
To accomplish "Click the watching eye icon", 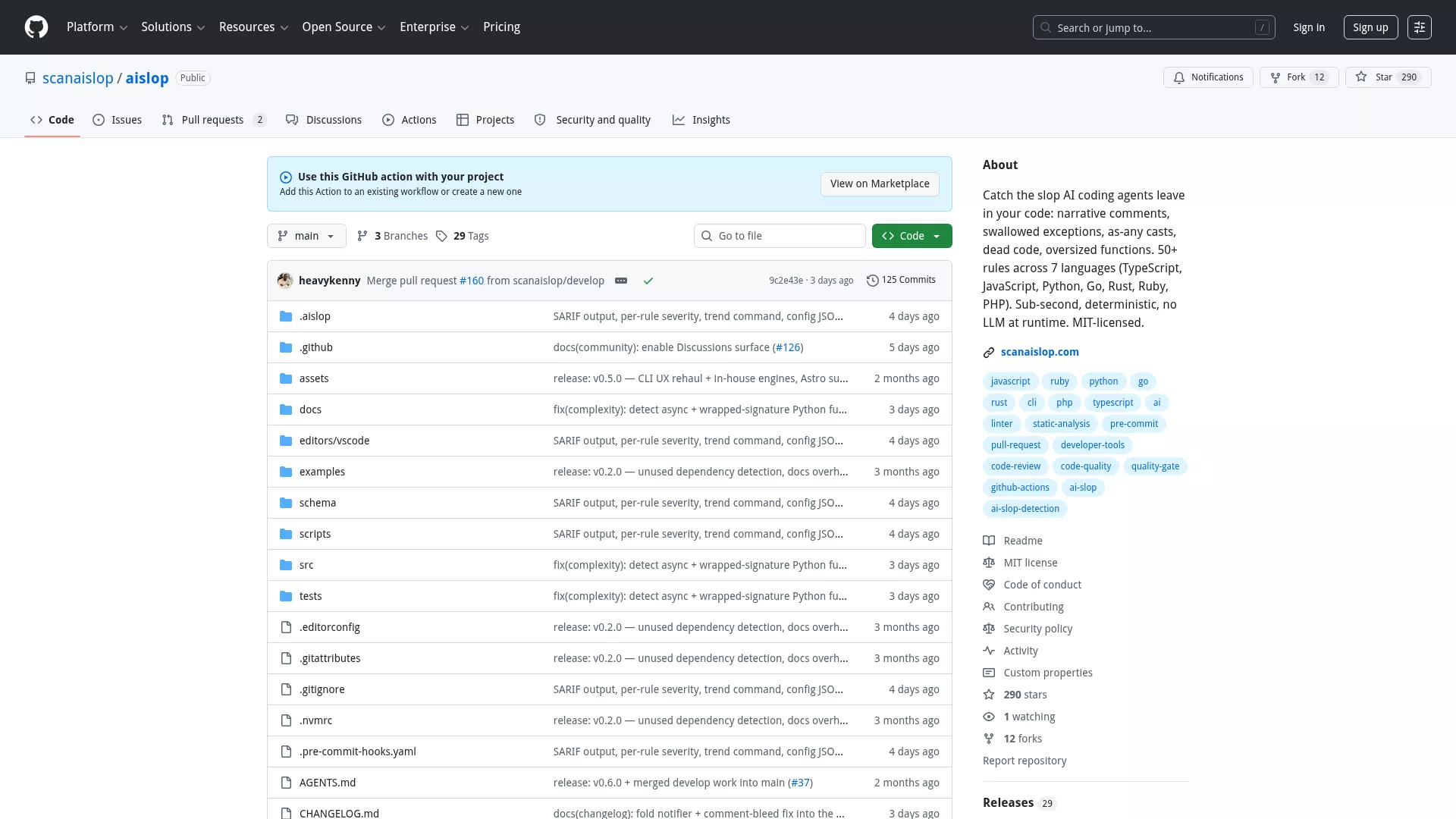I will tap(989, 717).
